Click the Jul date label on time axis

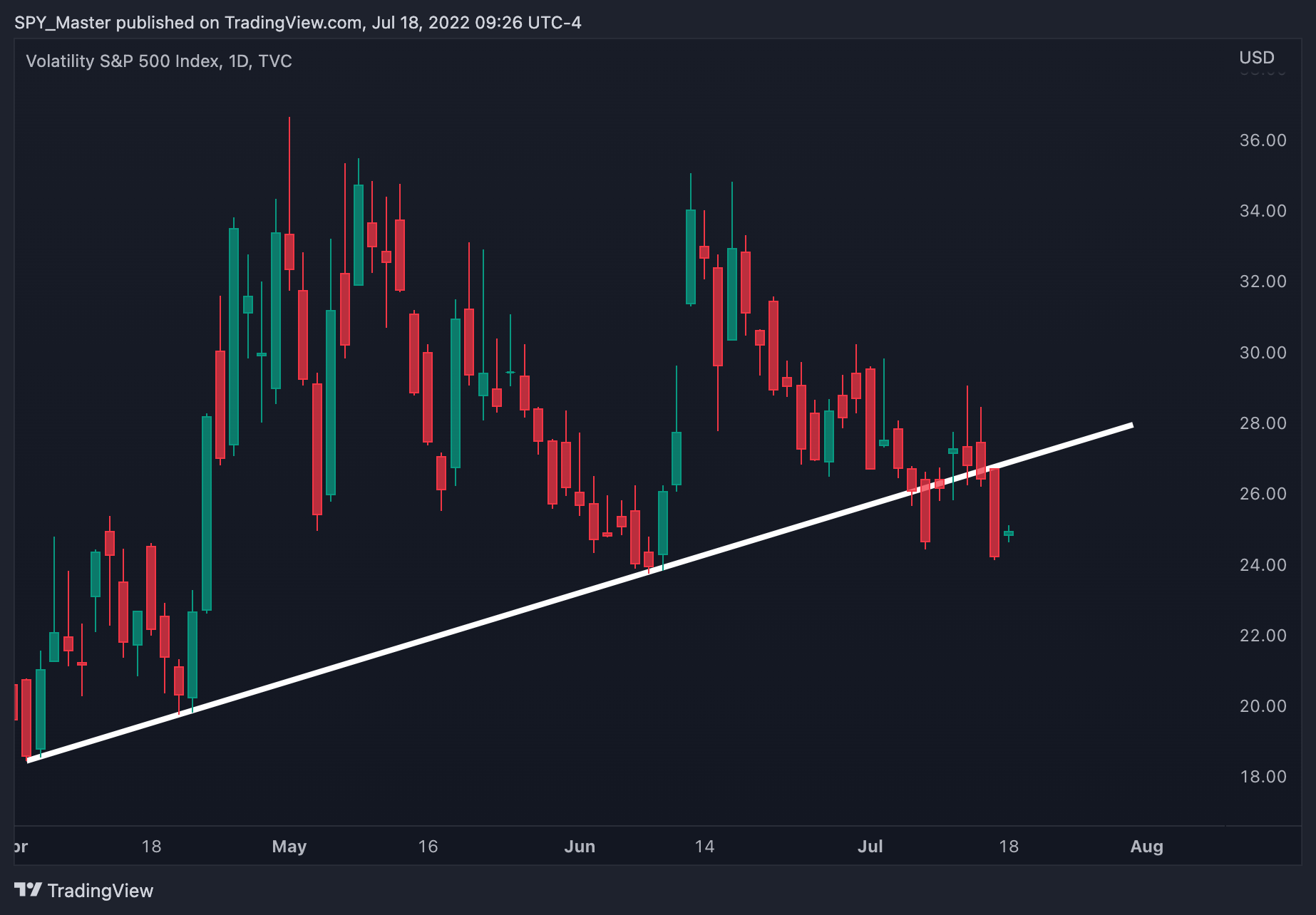tap(870, 847)
